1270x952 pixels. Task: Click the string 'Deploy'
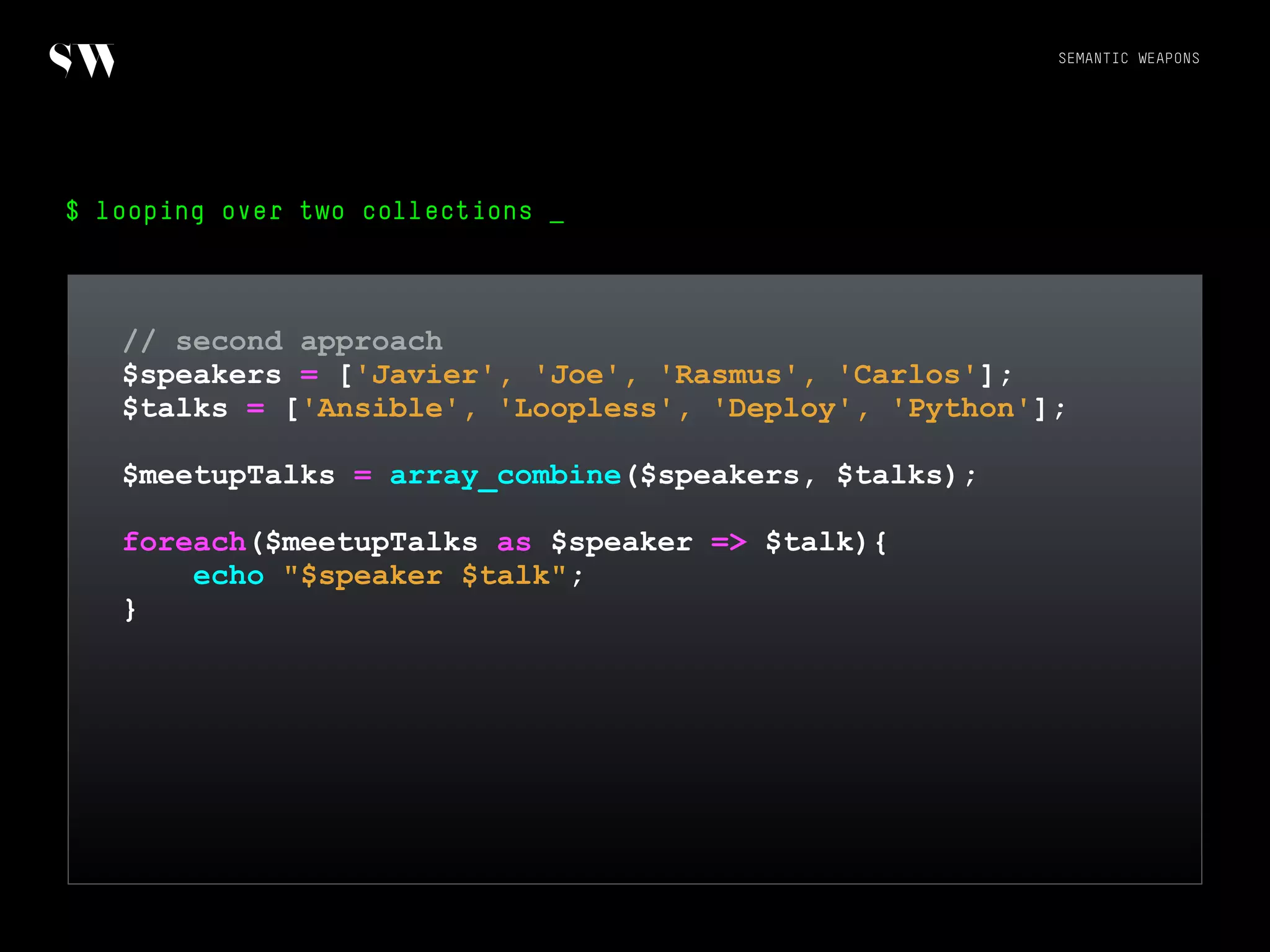click(782, 409)
